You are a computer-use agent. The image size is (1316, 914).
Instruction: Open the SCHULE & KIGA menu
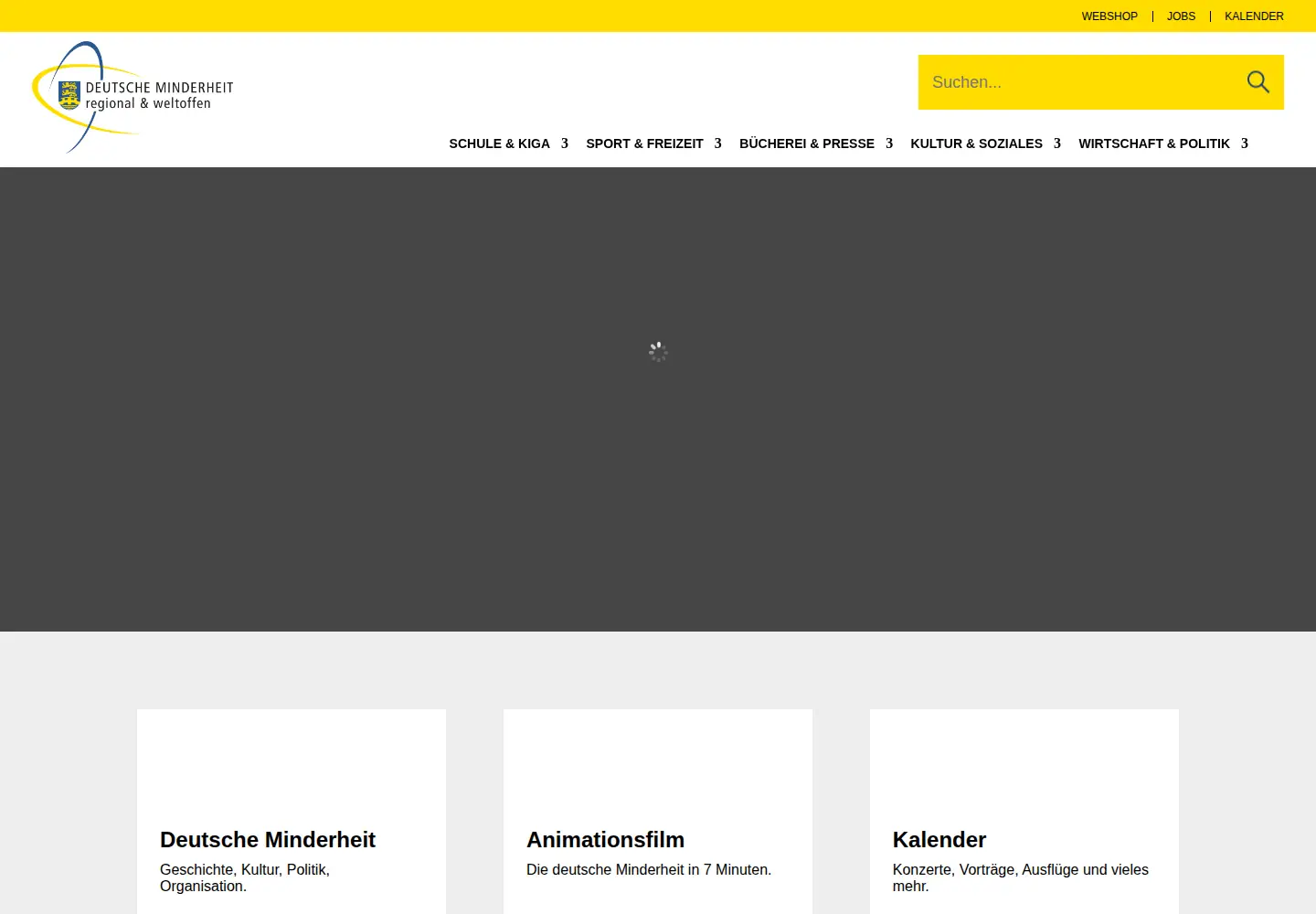499,143
